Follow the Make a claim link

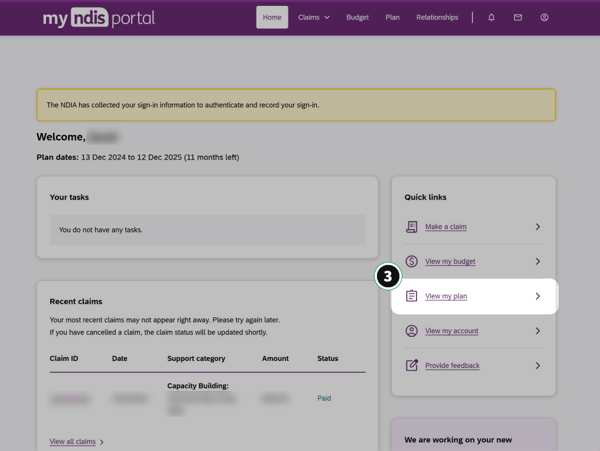click(x=446, y=226)
